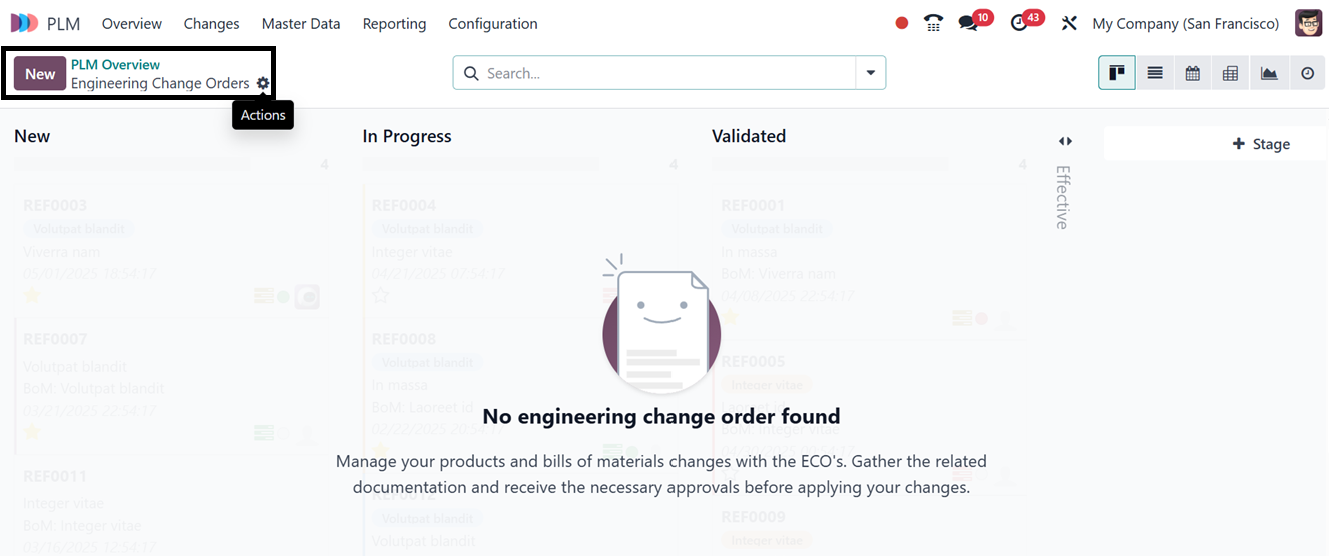Click the red recording status dot
Viewport: 1329px width, 556px height.
pos(902,23)
